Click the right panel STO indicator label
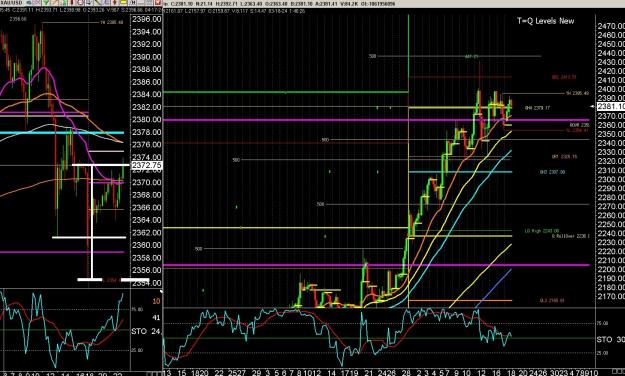 click(x=611, y=340)
